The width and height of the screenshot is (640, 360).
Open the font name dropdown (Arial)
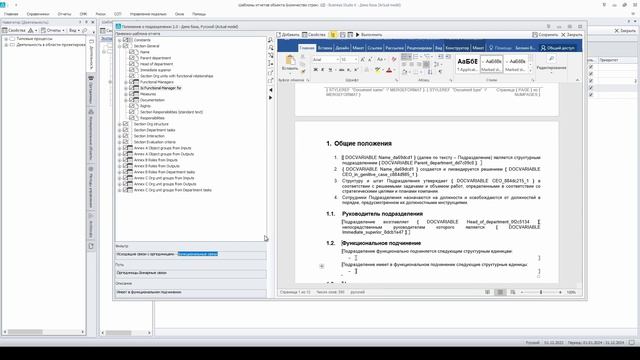[x=337, y=60]
